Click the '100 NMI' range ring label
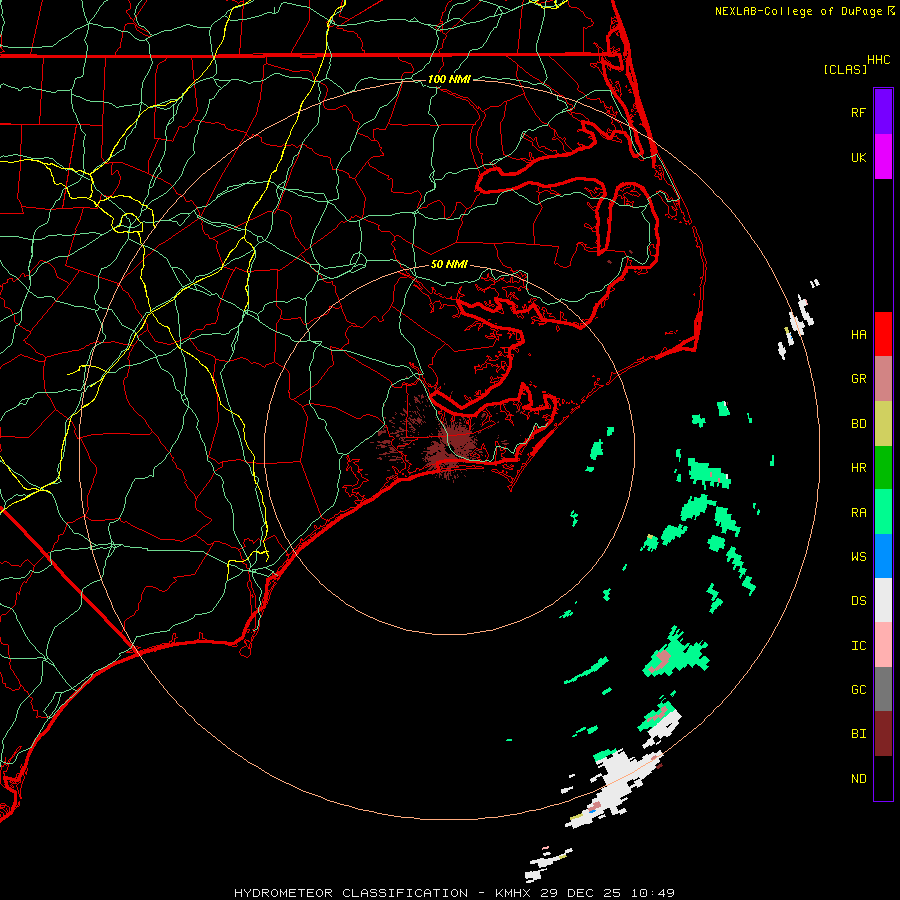The image size is (900, 900). (x=449, y=79)
